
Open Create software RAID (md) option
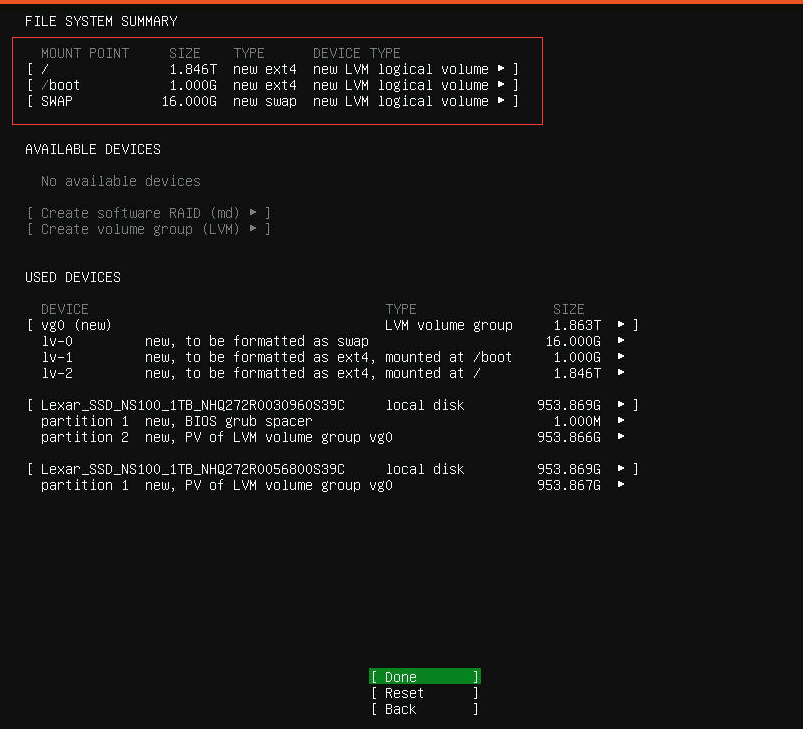[148, 213]
